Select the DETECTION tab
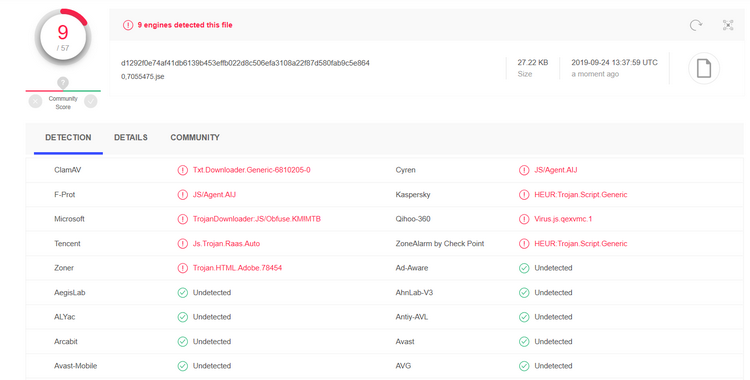Image resolution: width=750 pixels, height=380 pixels. coord(68,138)
